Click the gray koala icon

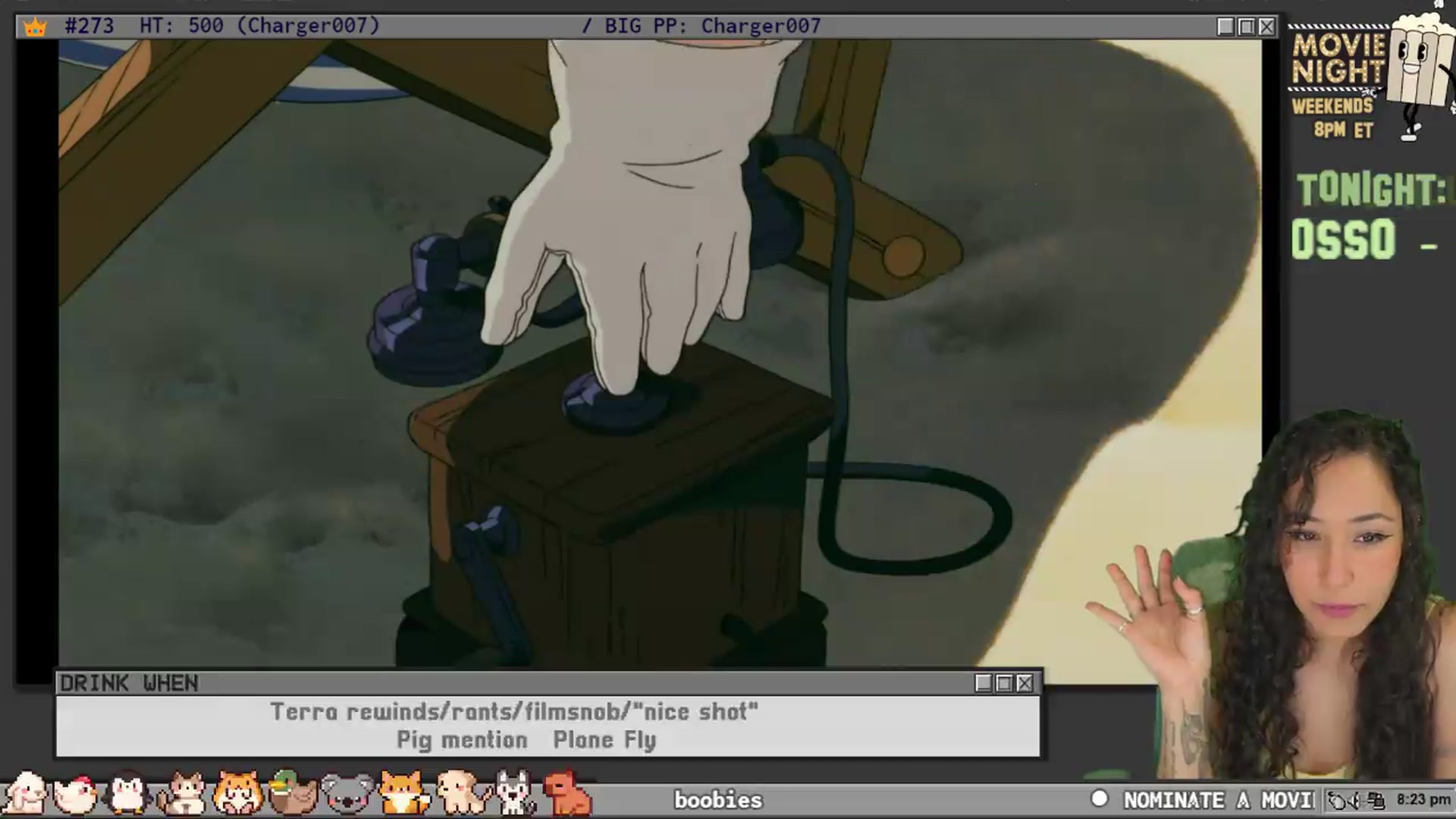(347, 794)
